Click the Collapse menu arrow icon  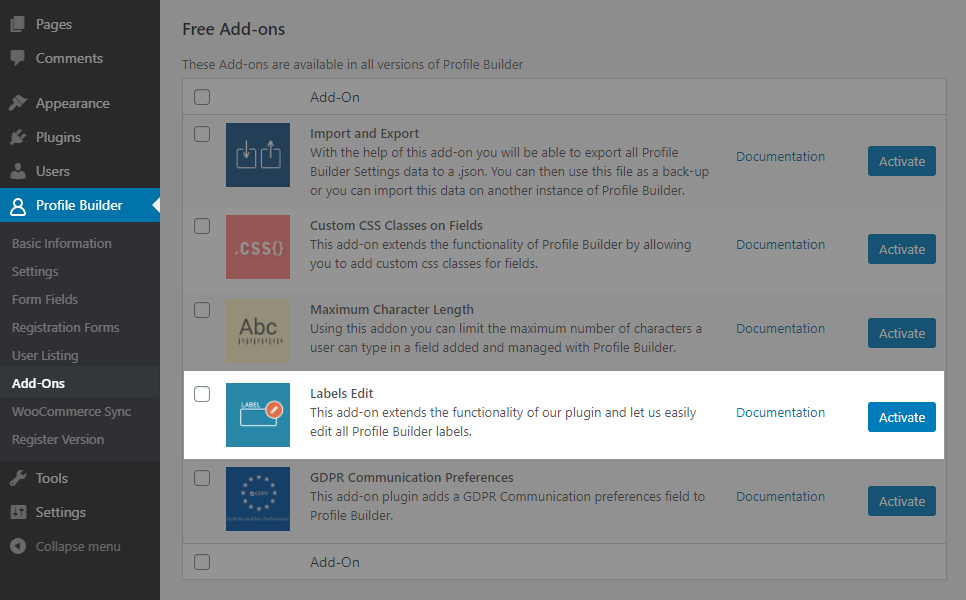tap(18, 546)
